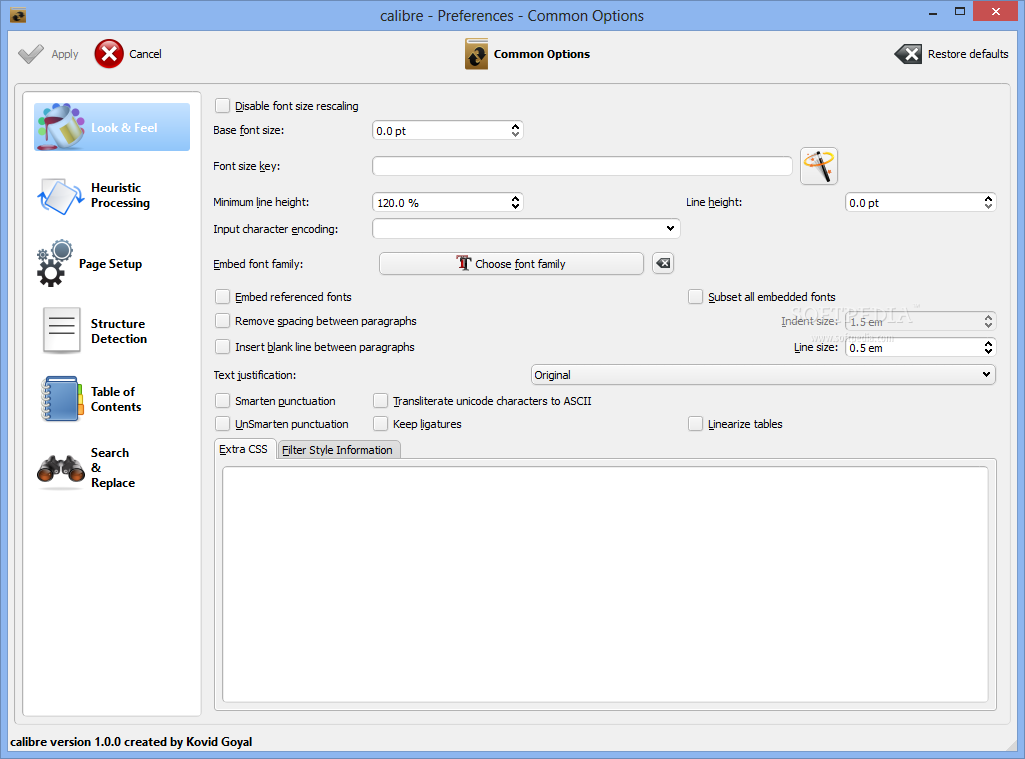Open the font size key wizard
The height and width of the screenshot is (759, 1025).
pos(818,166)
